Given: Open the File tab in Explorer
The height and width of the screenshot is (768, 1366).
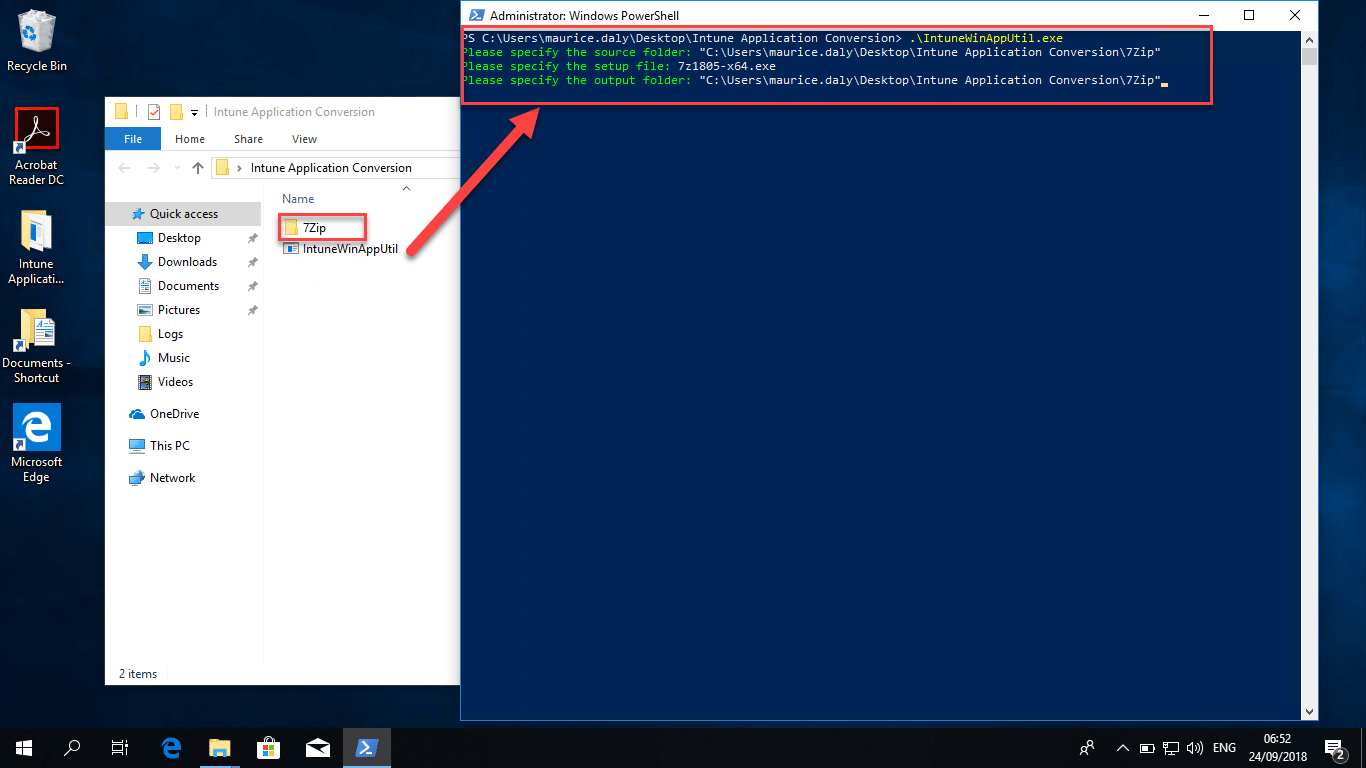Looking at the screenshot, I should coord(133,139).
